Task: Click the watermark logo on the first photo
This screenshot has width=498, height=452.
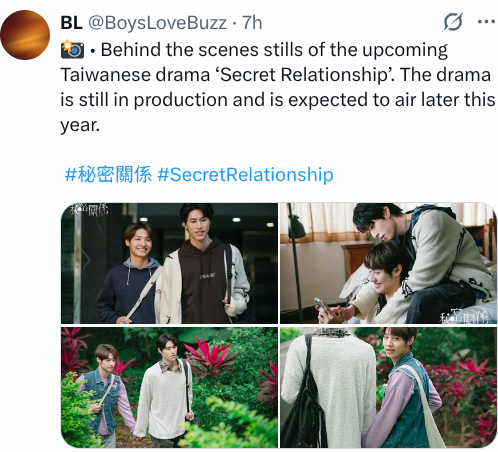Action: pyautogui.click(x=89, y=210)
